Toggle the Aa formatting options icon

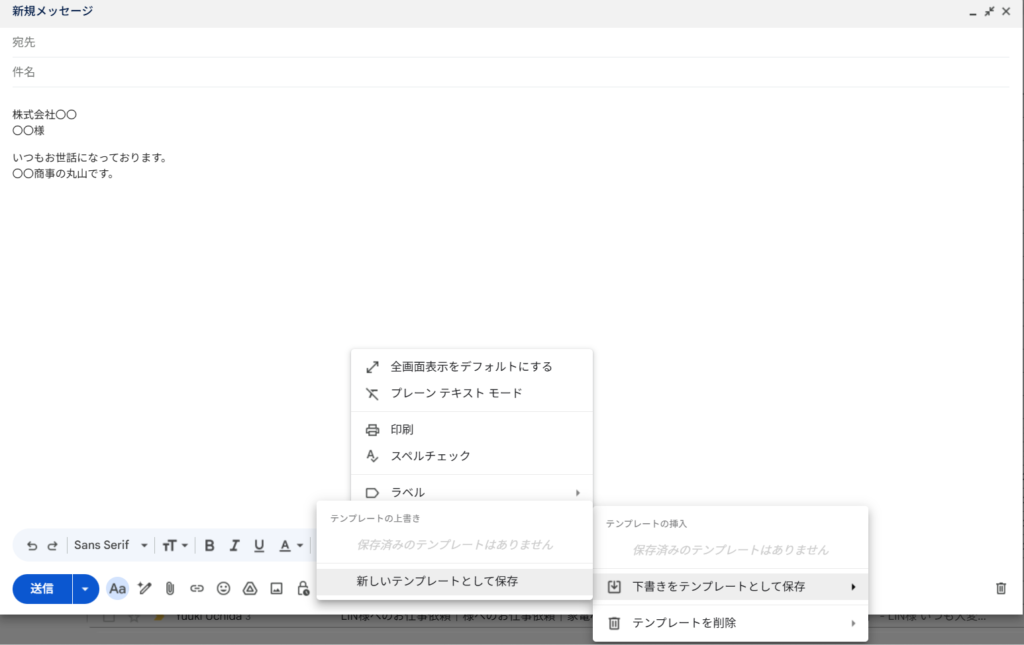118,589
